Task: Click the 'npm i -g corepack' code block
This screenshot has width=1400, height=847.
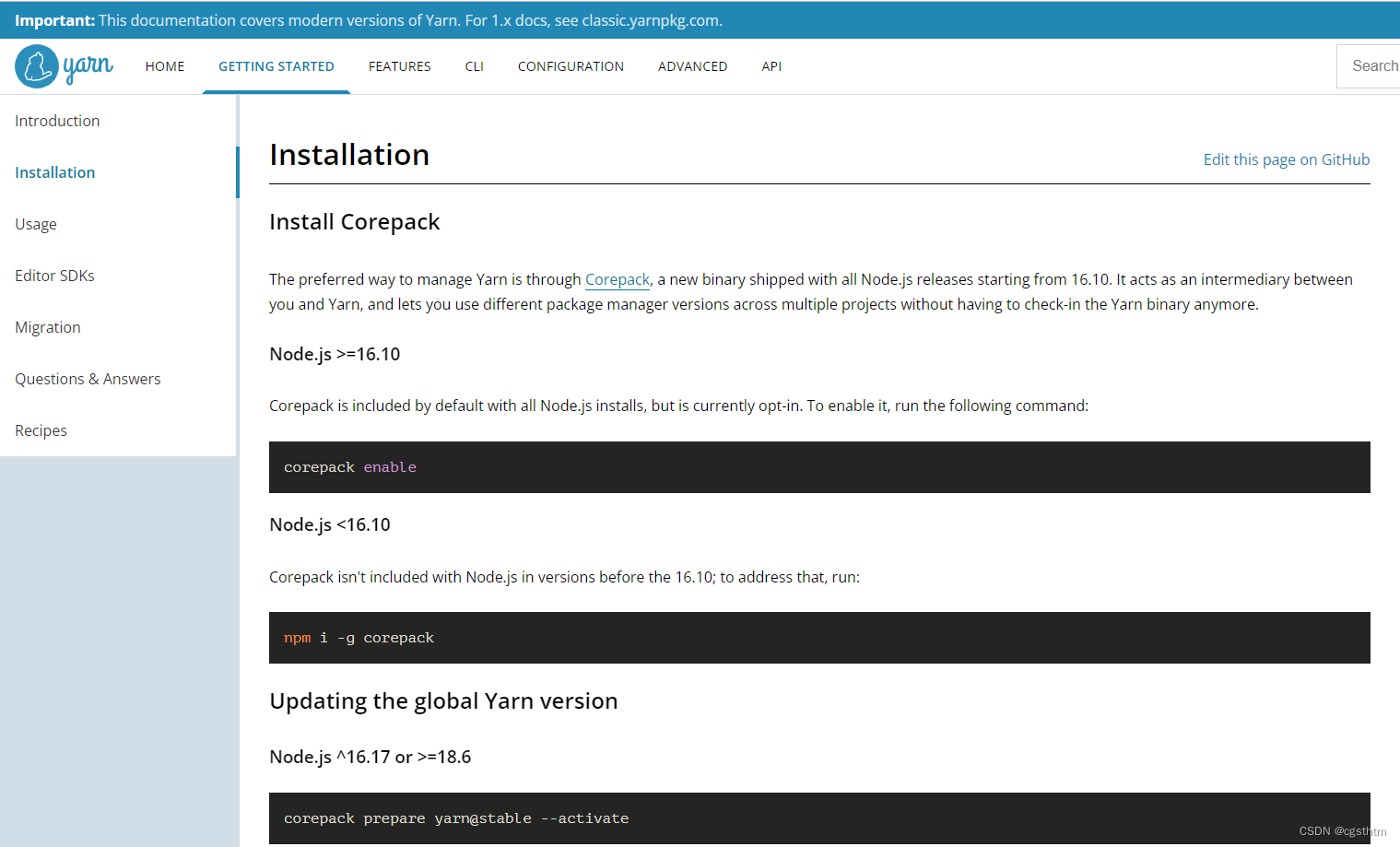Action: pos(819,638)
